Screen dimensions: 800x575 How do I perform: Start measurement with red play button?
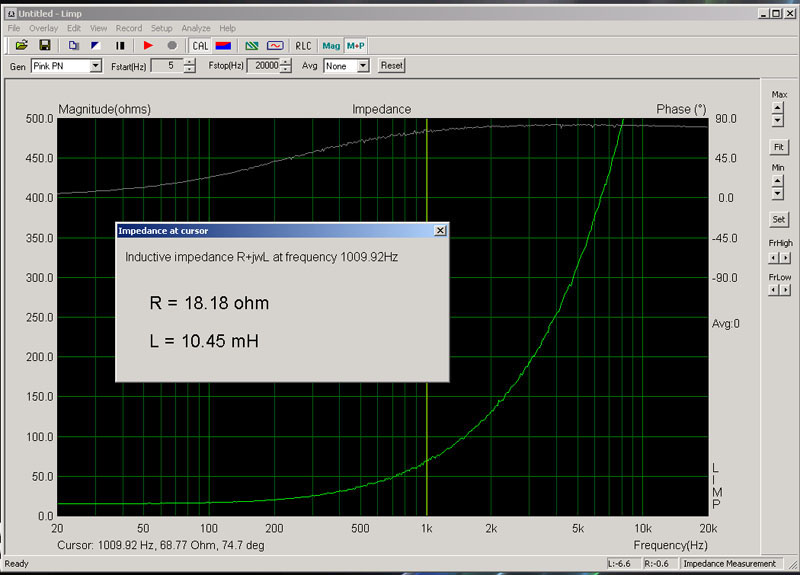[148, 45]
